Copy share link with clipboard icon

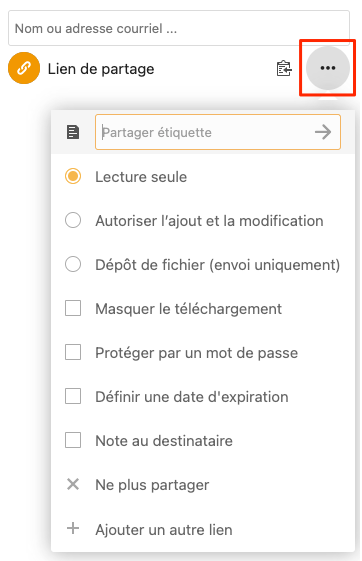tap(284, 68)
